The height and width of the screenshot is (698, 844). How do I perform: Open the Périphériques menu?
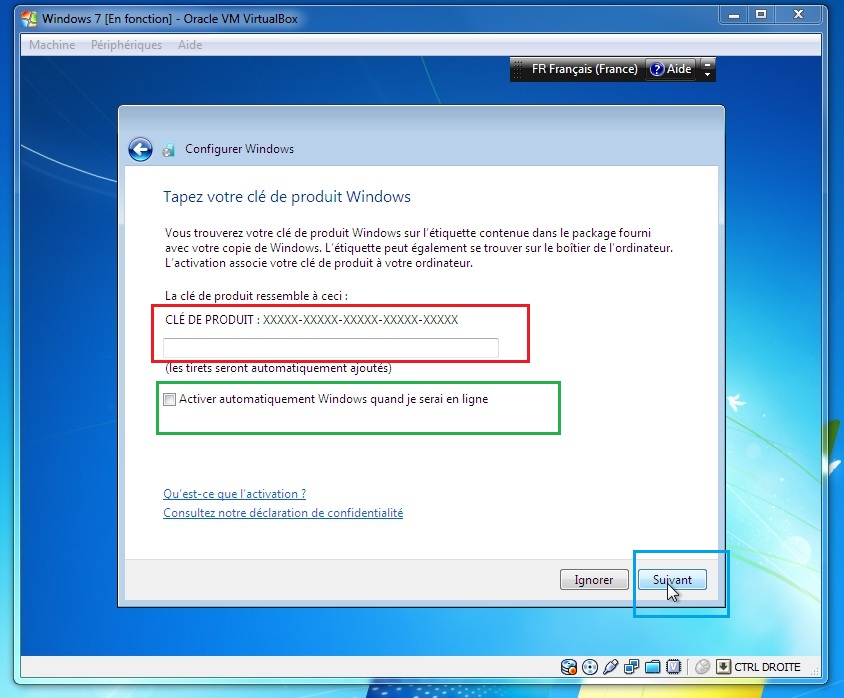[x=126, y=45]
